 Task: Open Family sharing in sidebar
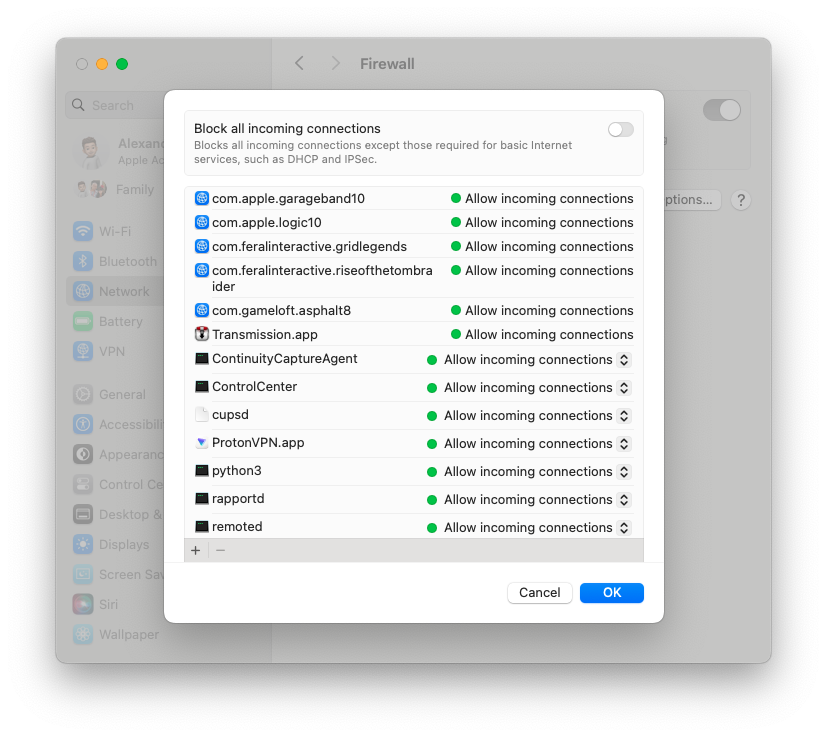tap(116, 189)
